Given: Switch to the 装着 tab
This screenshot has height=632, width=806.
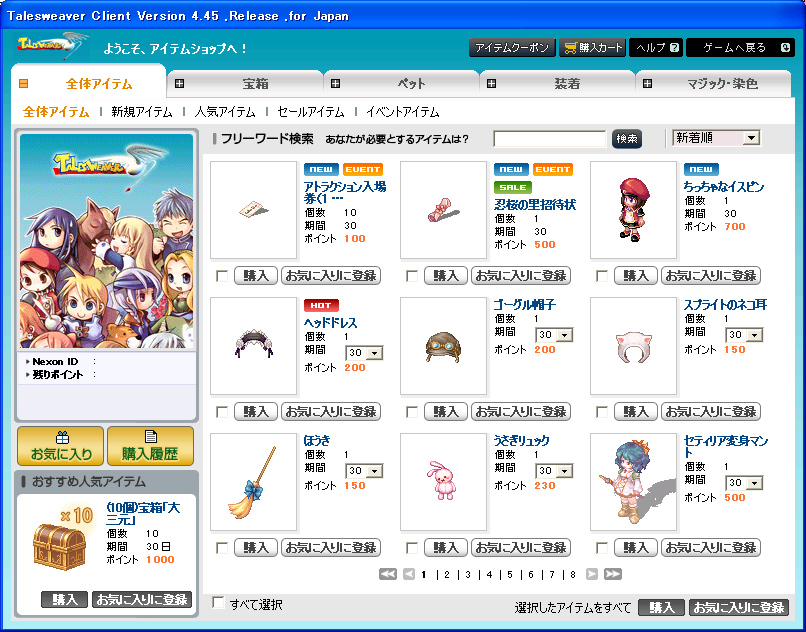Looking at the screenshot, I should [558, 84].
